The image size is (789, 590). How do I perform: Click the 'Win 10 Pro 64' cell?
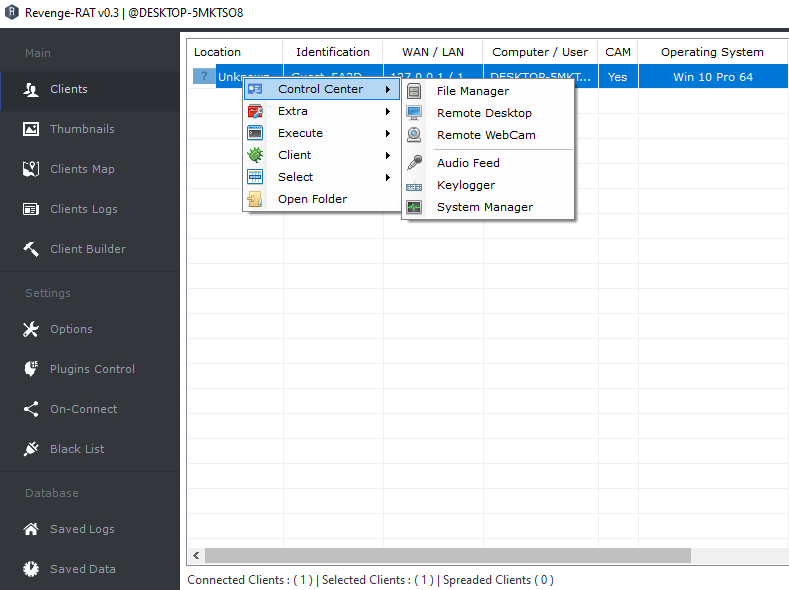click(x=713, y=77)
